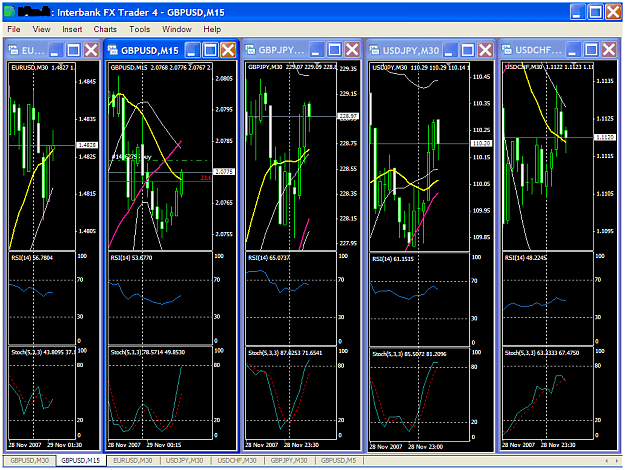Switch to the EURUSD,M30 bottom tab
The image size is (625, 470).
click(x=133, y=460)
